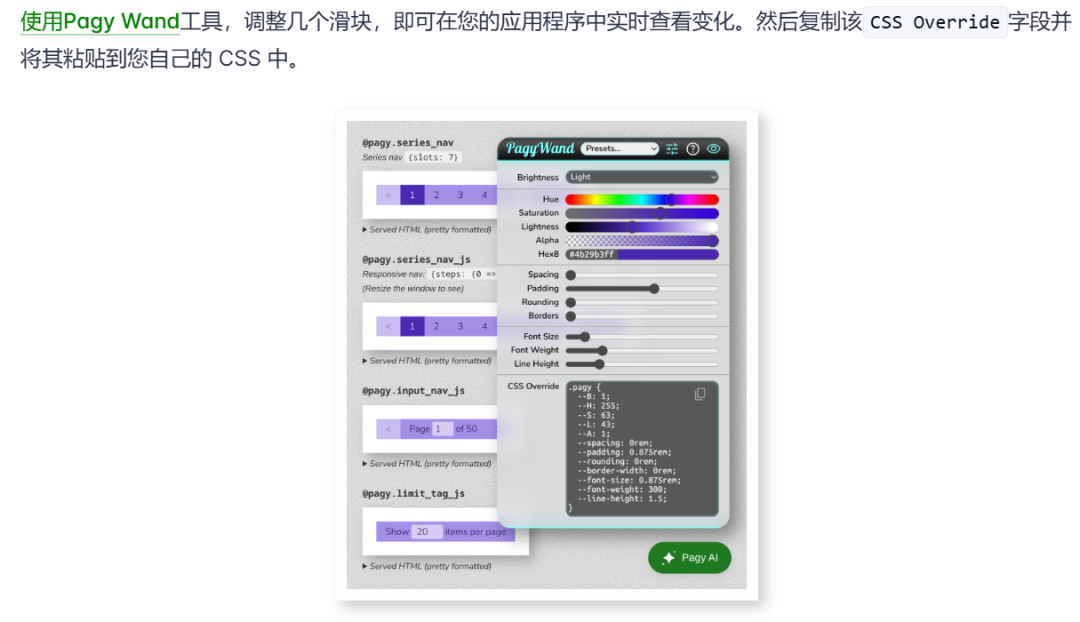Click the "of 50" text in input nav
1080x622 pixels.
click(x=466, y=428)
